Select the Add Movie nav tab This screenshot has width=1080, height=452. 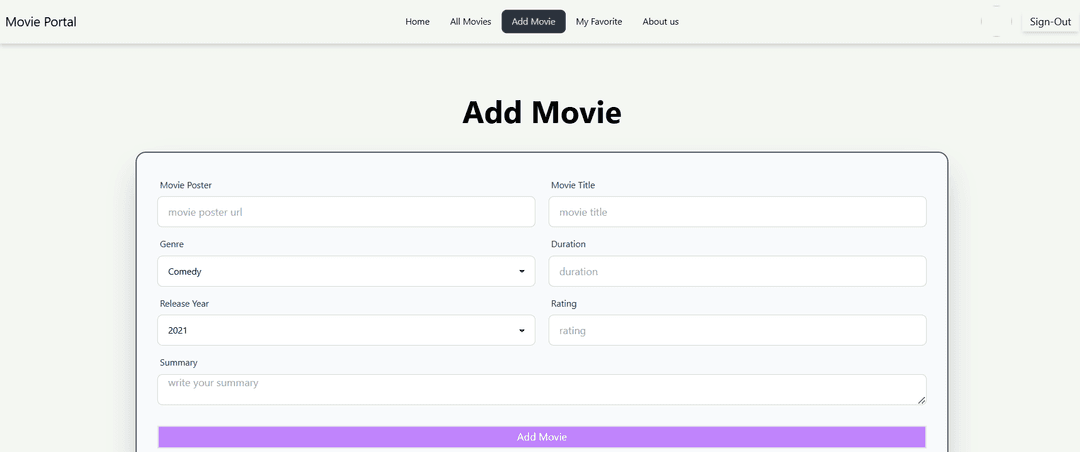point(533,22)
